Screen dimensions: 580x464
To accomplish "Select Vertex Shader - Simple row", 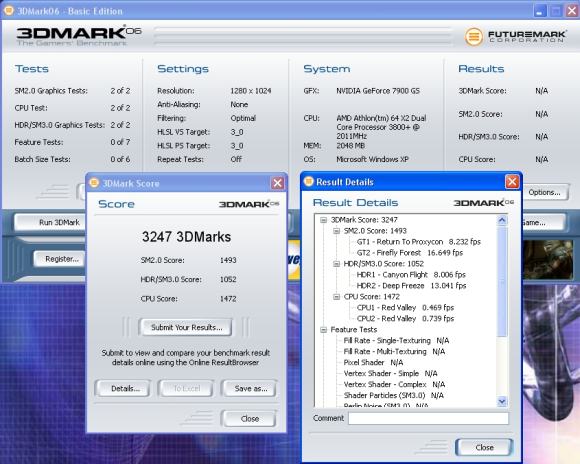I will tap(390, 373).
